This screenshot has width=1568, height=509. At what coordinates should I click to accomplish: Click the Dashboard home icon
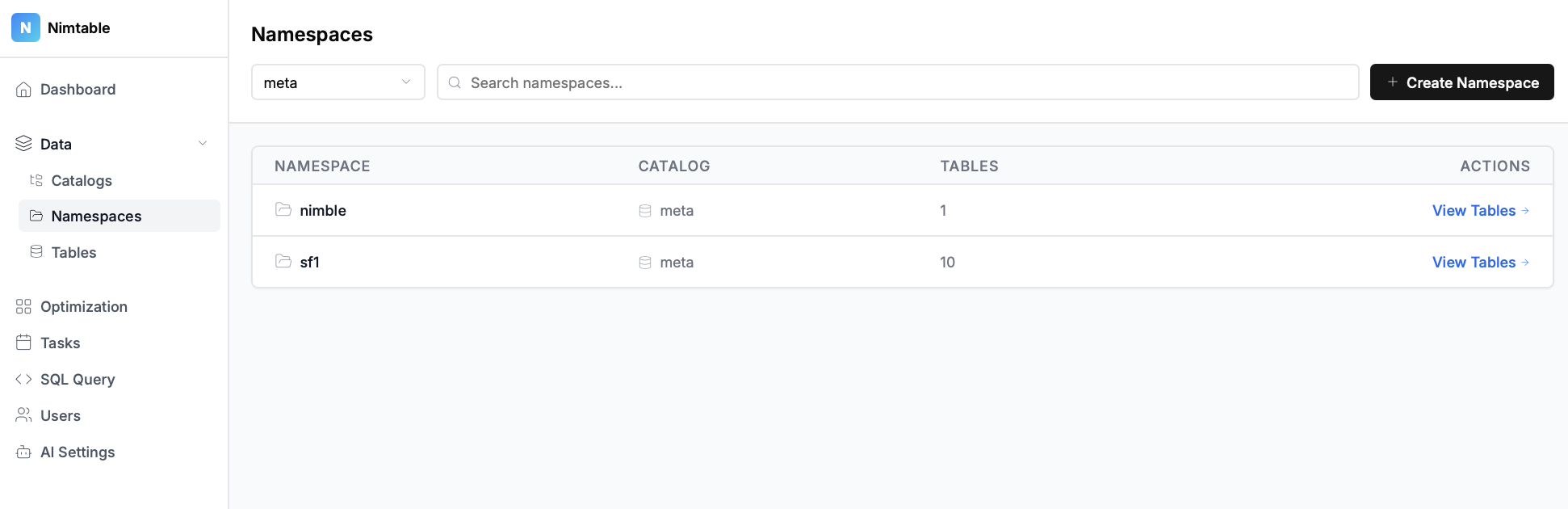[23, 90]
